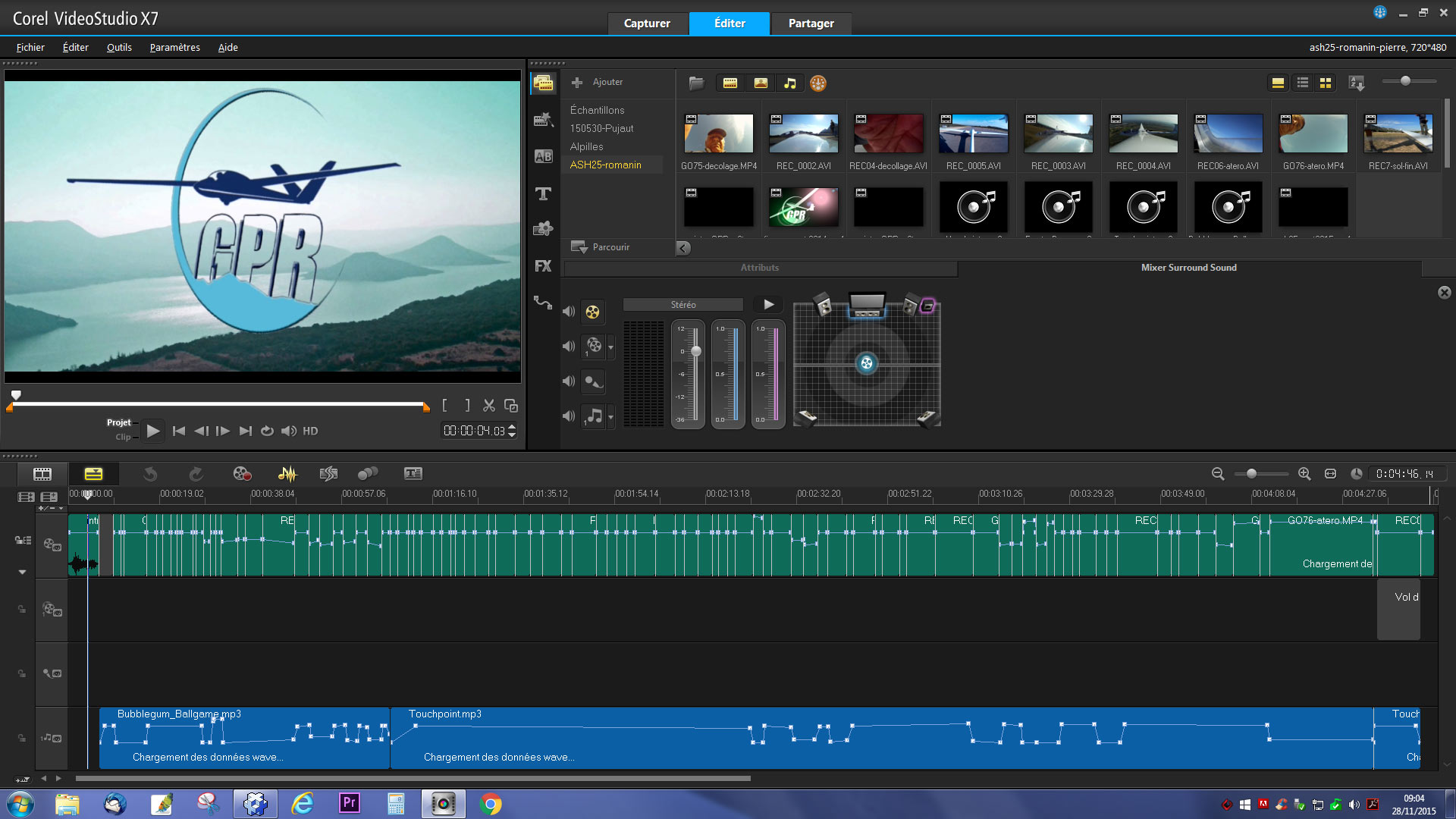This screenshot has width=1456, height=819.
Task: Set the mark-in bracket
Action: [x=445, y=406]
